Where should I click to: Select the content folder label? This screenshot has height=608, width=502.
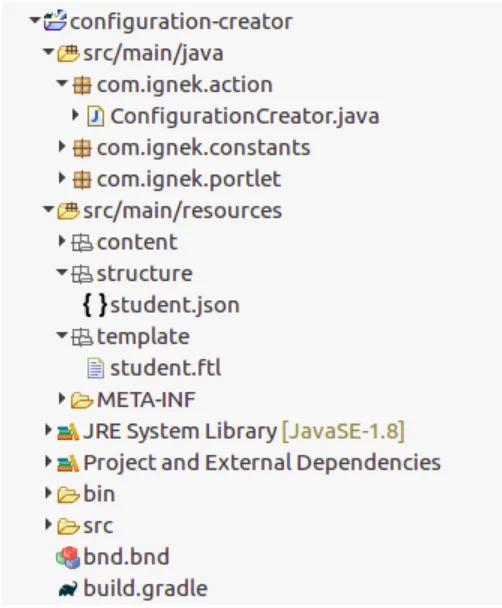pyautogui.click(x=137, y=242)
